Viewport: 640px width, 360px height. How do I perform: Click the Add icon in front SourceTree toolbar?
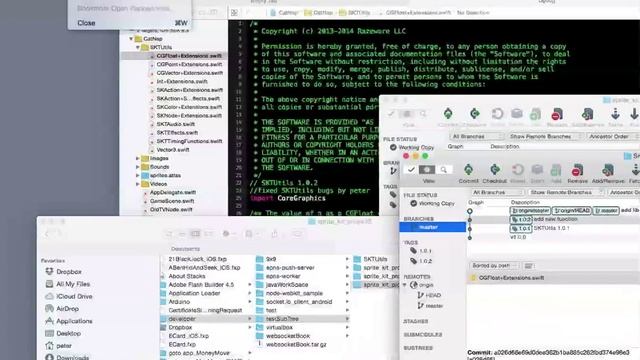point(556,170)
